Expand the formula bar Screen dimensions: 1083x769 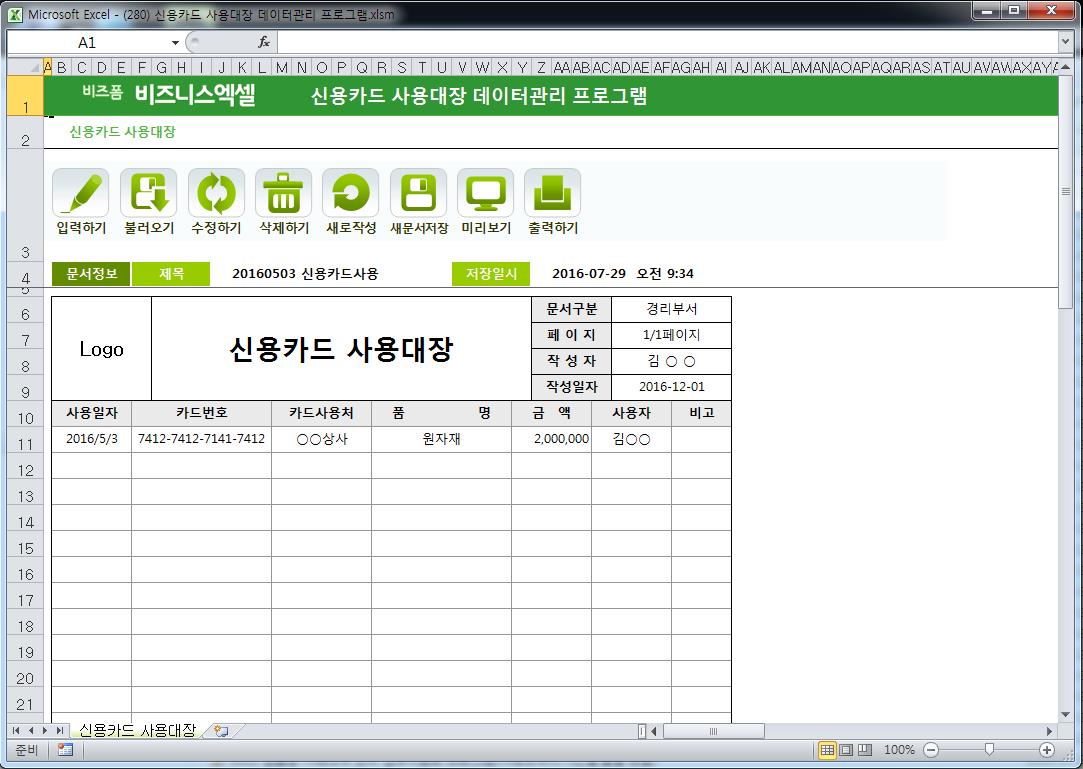[1065, 42]
